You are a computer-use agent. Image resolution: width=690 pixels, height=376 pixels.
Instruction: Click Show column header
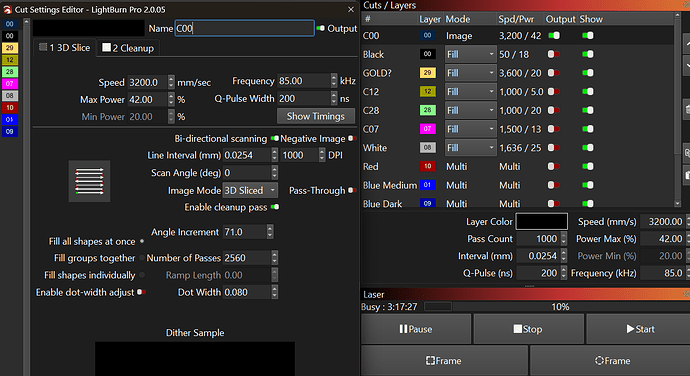[591, 19]
